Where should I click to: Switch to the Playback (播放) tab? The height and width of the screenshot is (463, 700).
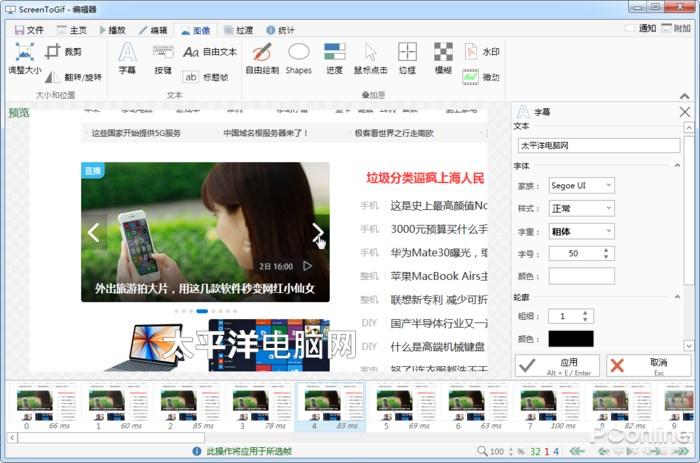pos(112,30)
